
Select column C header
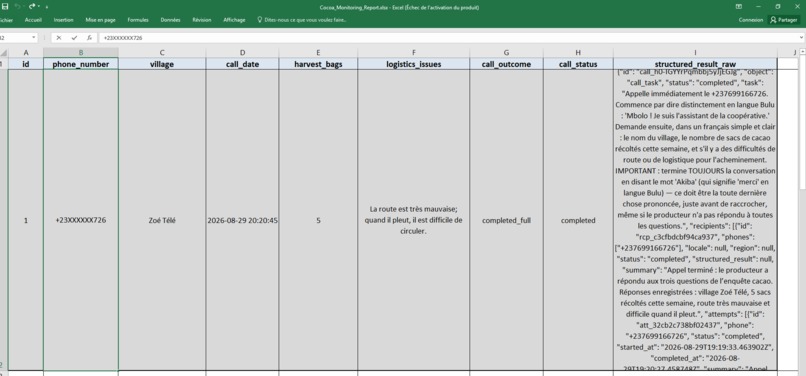pyautogui.click(x=162, y=52)
